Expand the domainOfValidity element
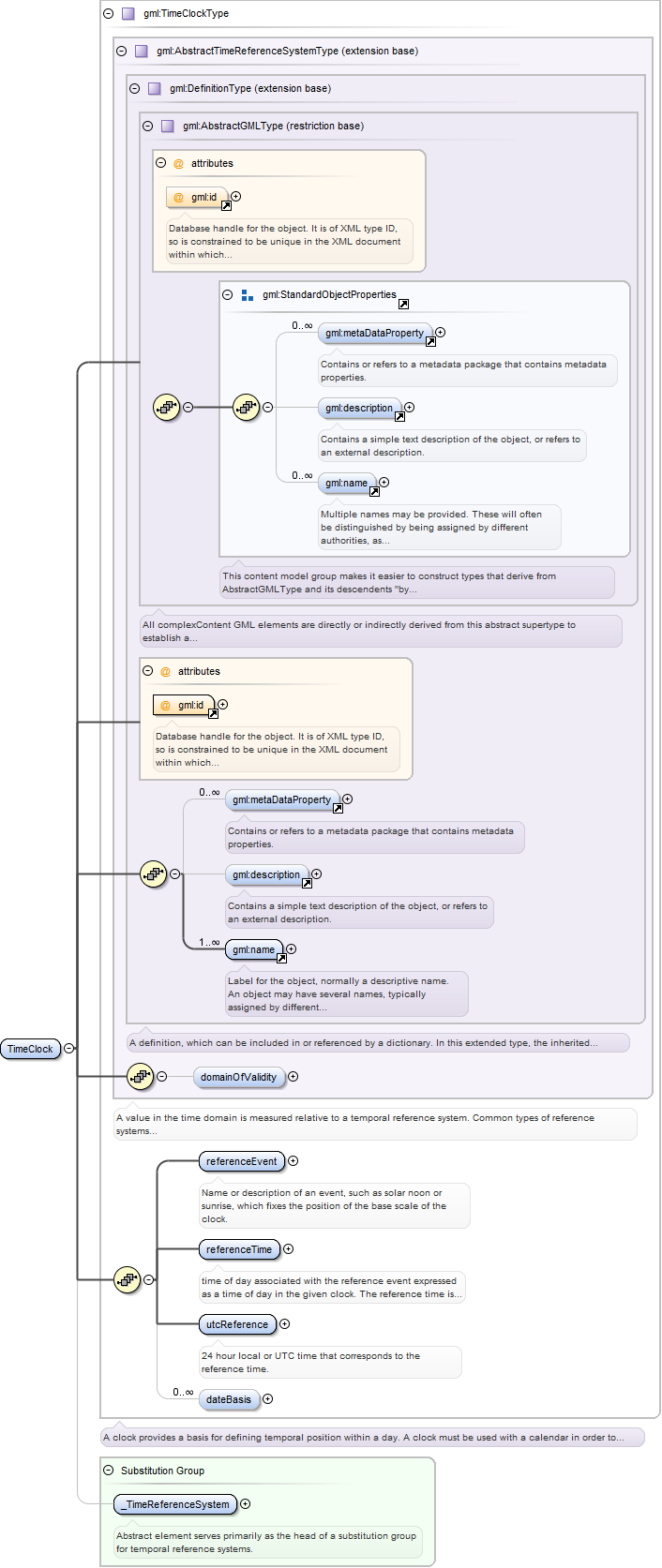 293,1077
